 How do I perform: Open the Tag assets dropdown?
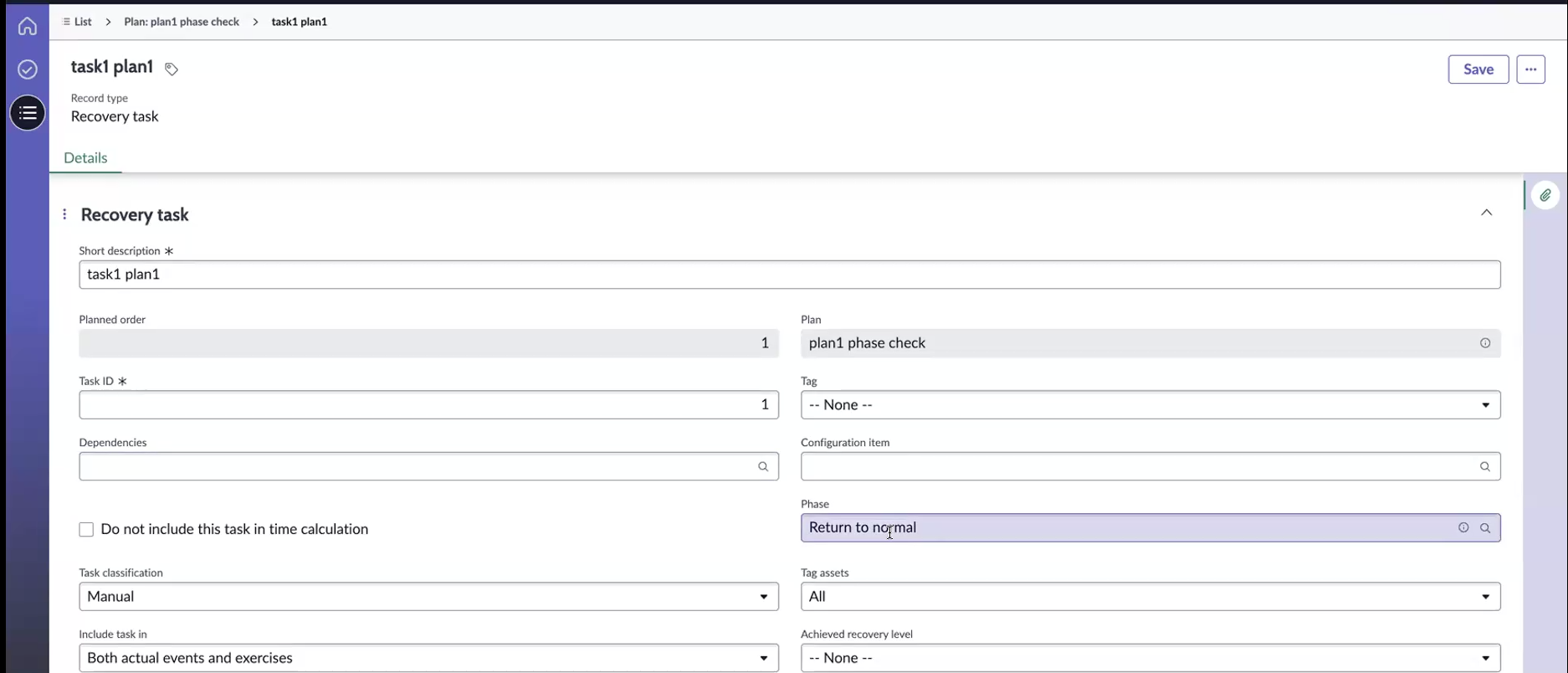tap(1150, 597)
